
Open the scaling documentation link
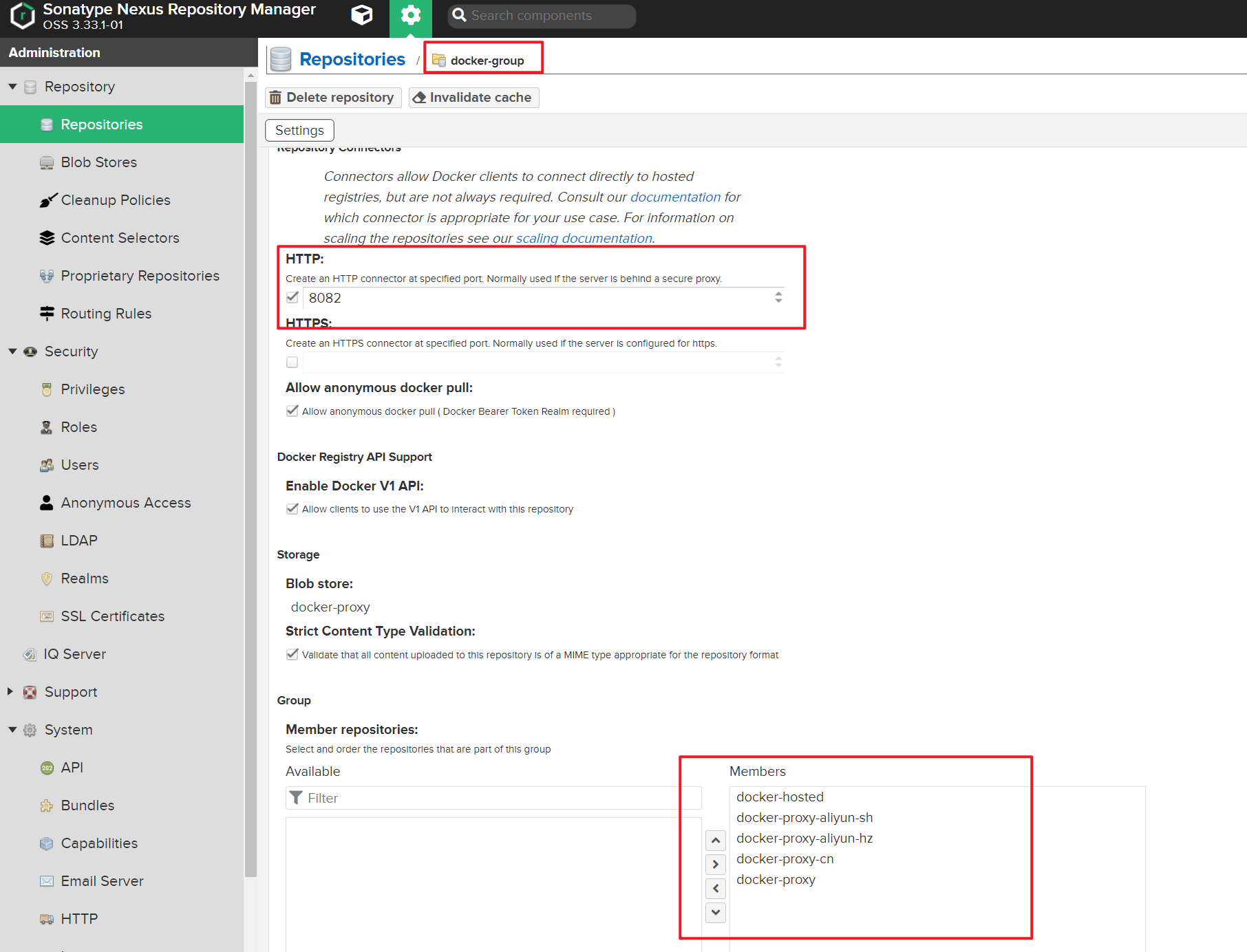tap(584, 239)
